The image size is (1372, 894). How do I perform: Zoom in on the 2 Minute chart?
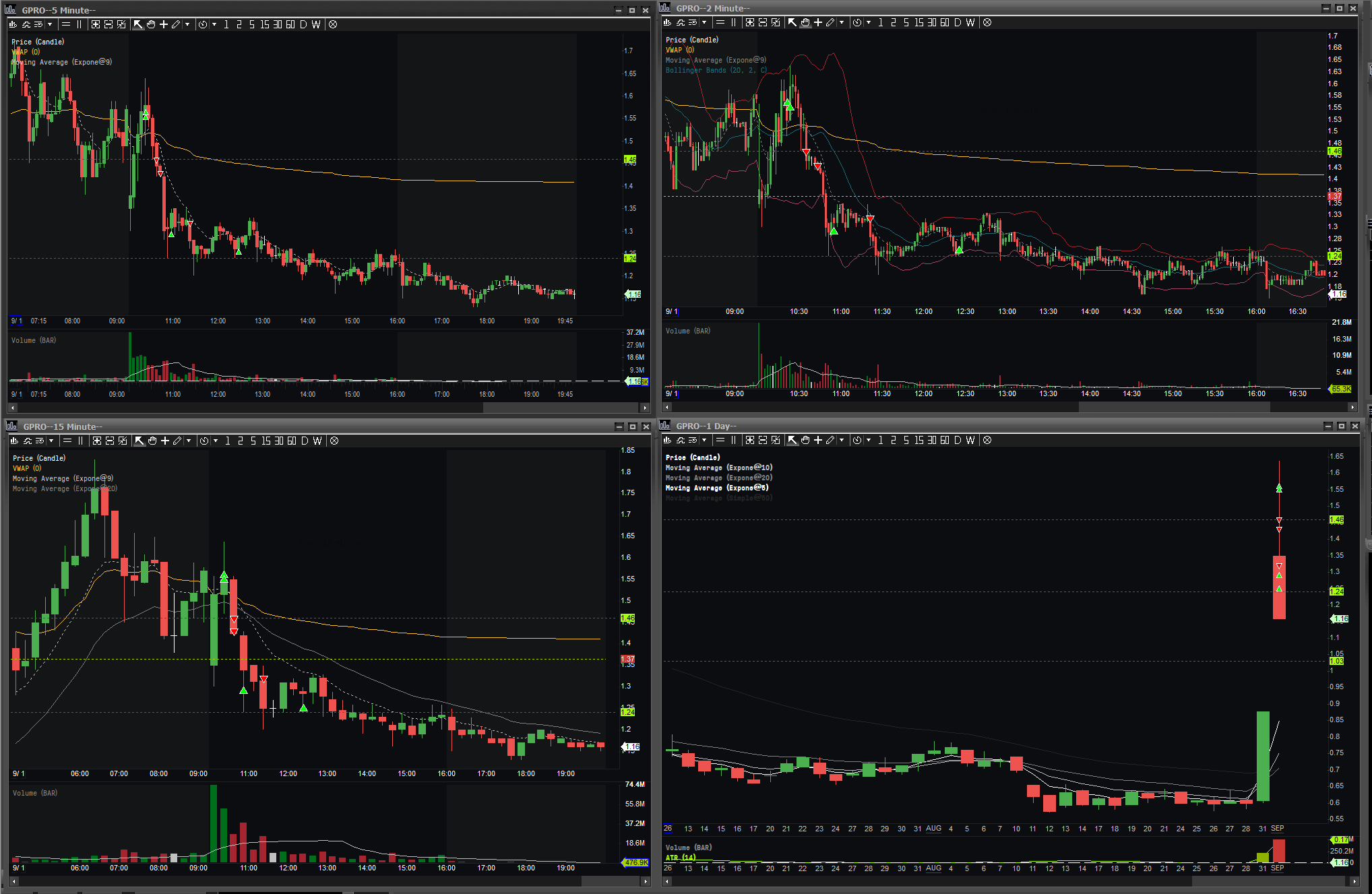pos(750,22)
